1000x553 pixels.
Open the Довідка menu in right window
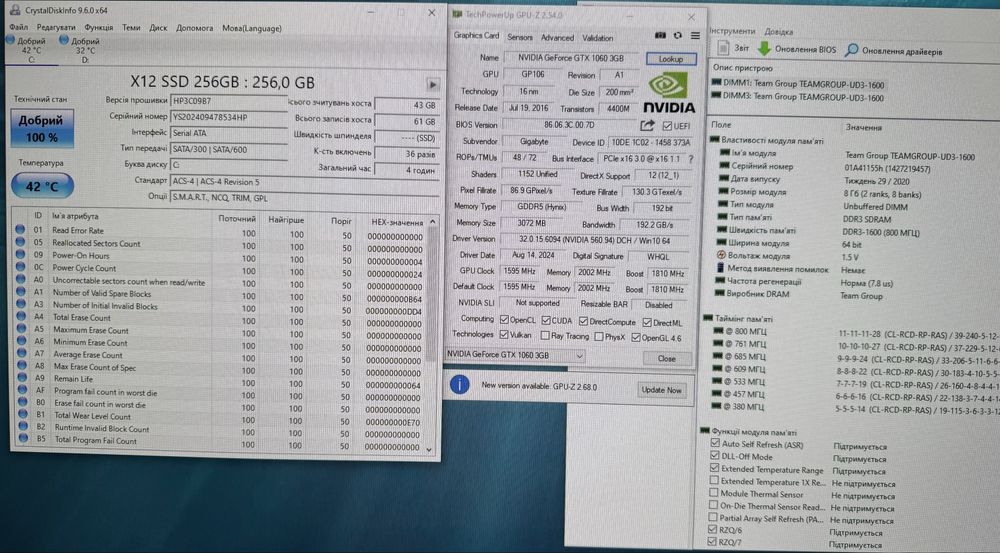coord(779,32)
